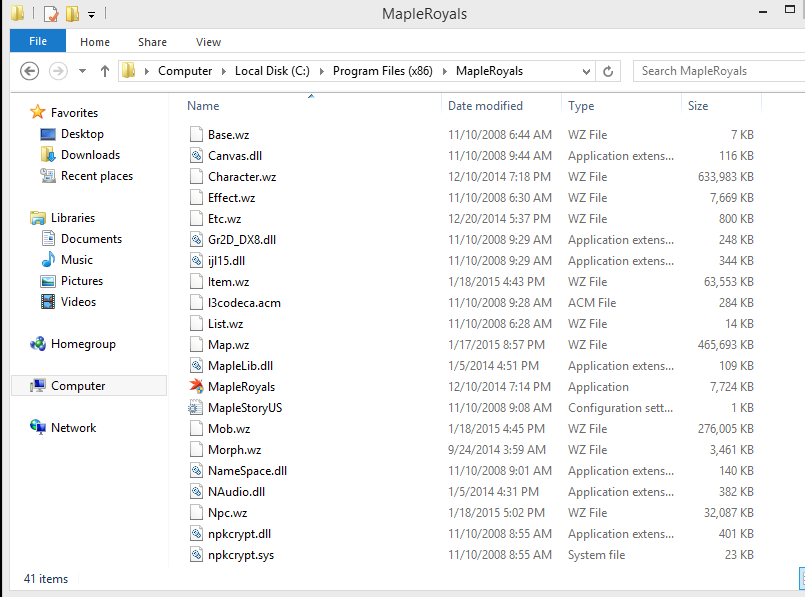Select the Morph.wz file icon

click(x=196, y=450)
